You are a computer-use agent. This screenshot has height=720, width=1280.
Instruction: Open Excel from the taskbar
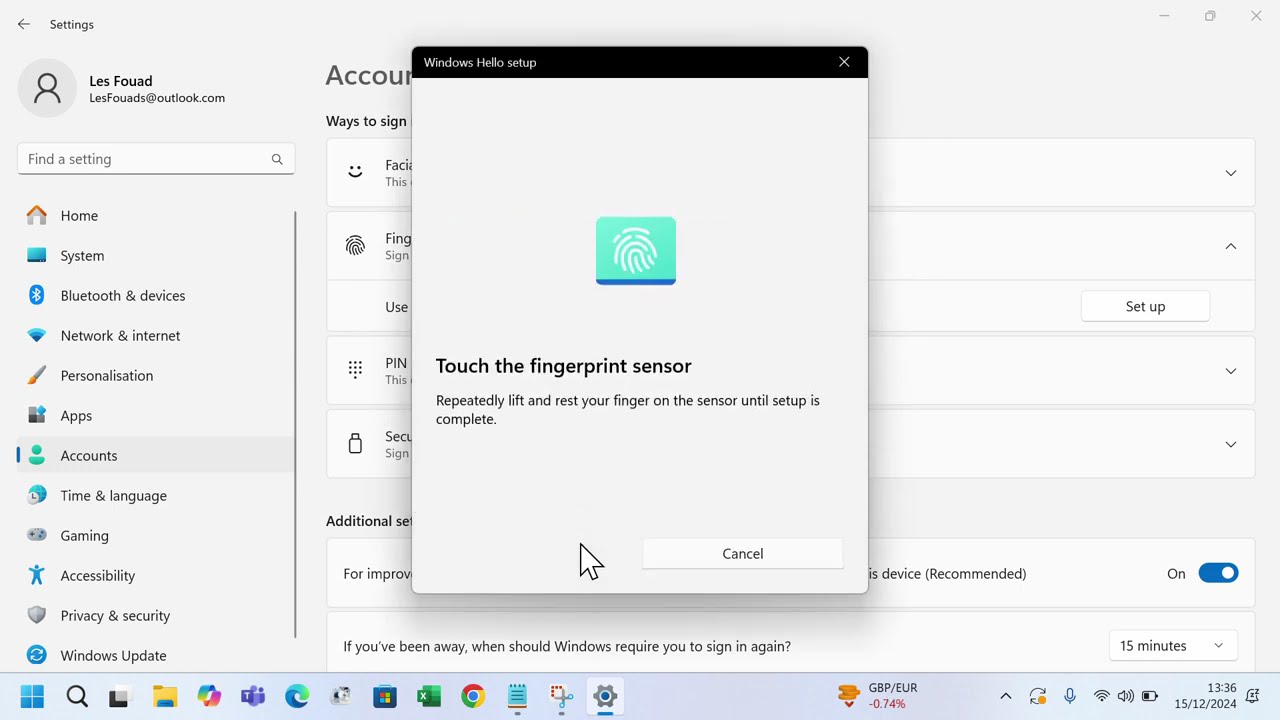point(429,696)
